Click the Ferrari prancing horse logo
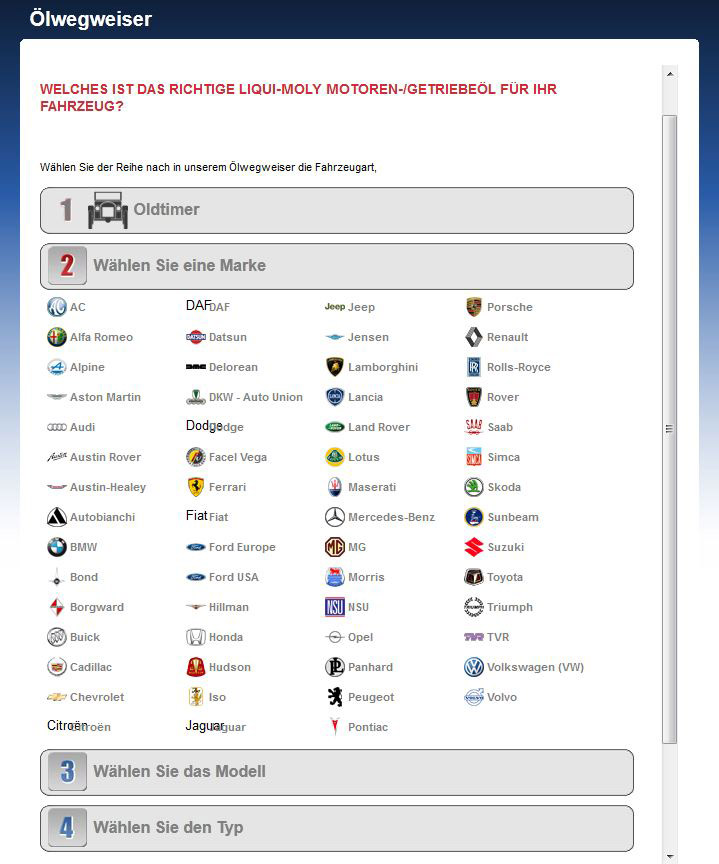 point(196,487)
